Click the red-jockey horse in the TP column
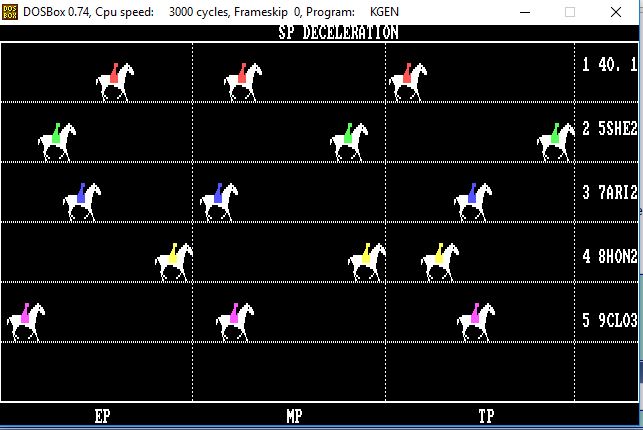 pyautogui.click(x=408, y=82)
